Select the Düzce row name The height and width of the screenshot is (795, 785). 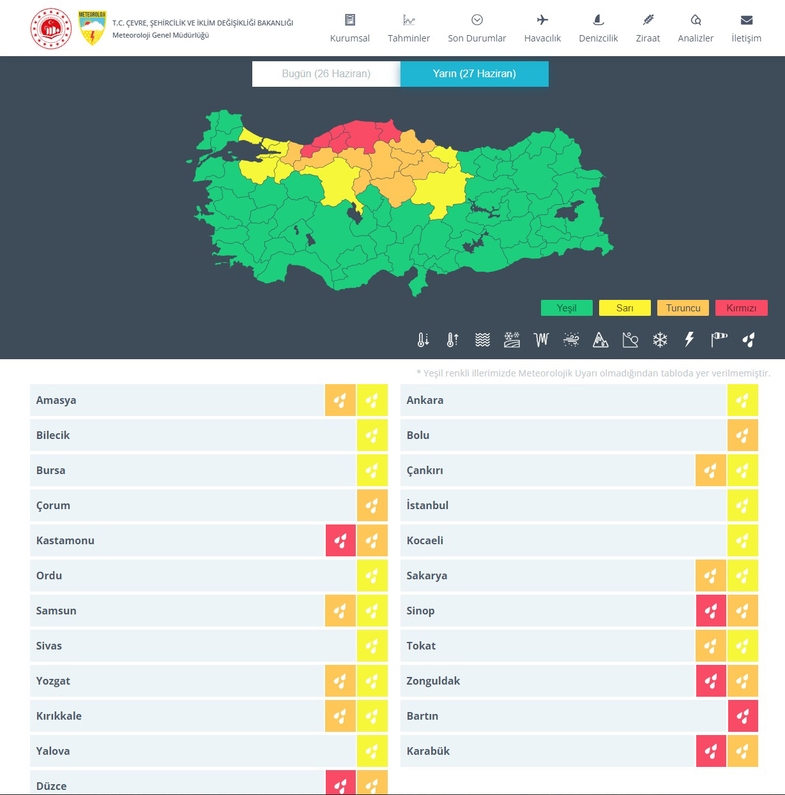pyautogui.click(x=51, y=786)
